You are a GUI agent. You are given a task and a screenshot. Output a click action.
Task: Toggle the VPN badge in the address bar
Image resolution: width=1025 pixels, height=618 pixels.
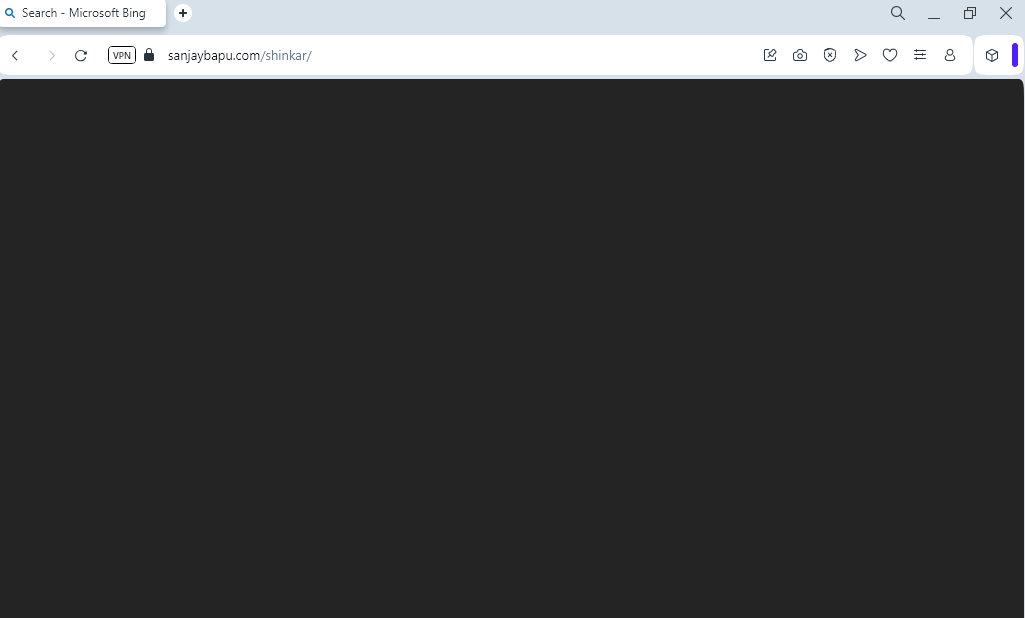pos(122,55)
